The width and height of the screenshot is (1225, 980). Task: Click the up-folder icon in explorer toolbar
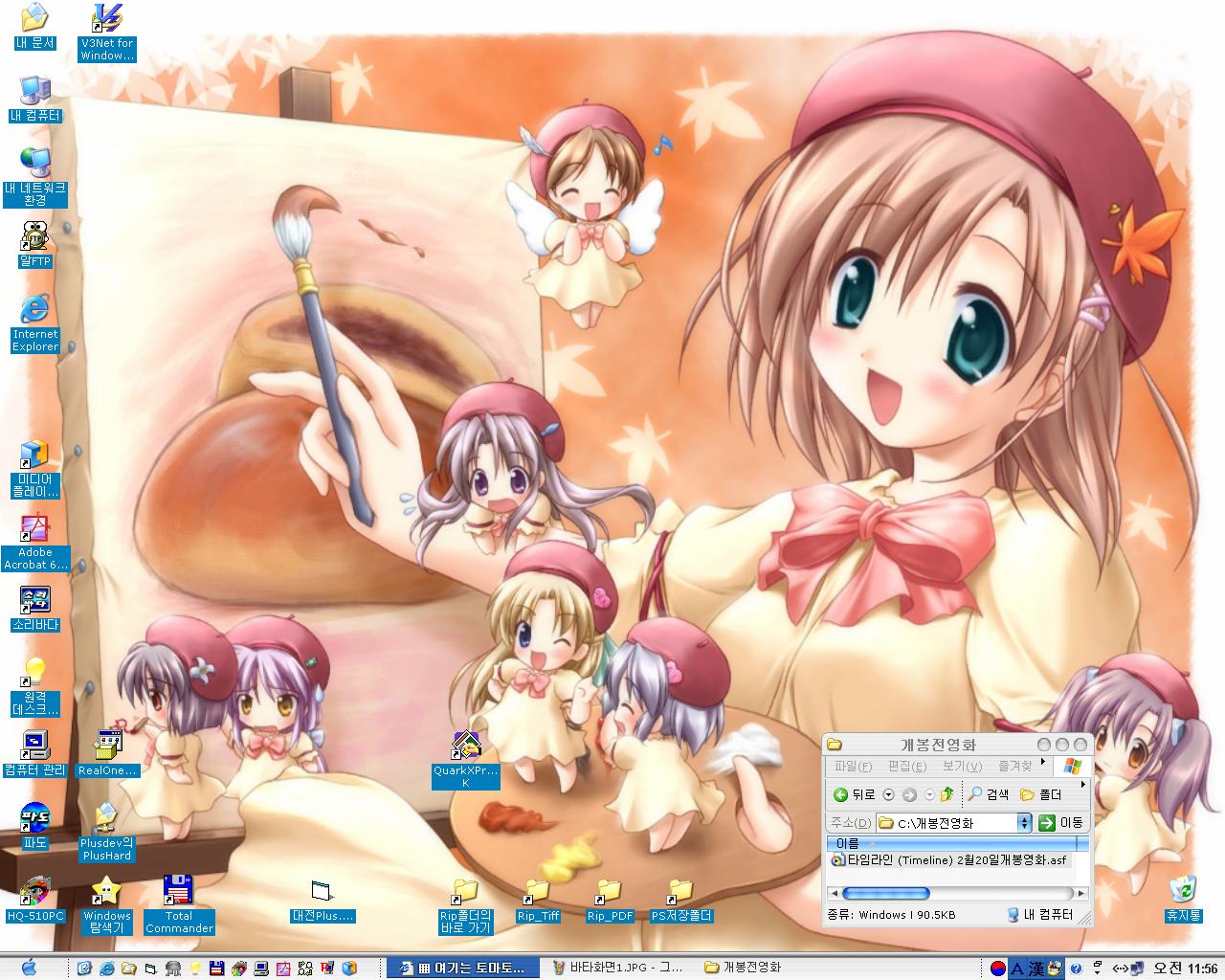click(x=947, y=794)
